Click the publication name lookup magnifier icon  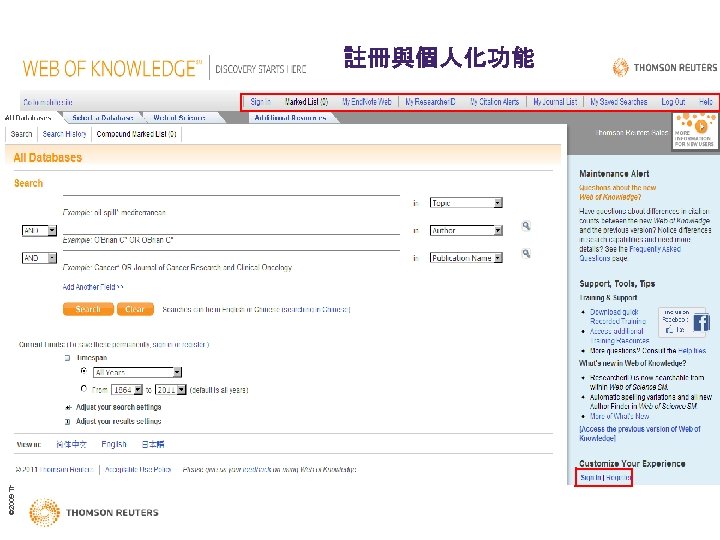click(526, 253)
